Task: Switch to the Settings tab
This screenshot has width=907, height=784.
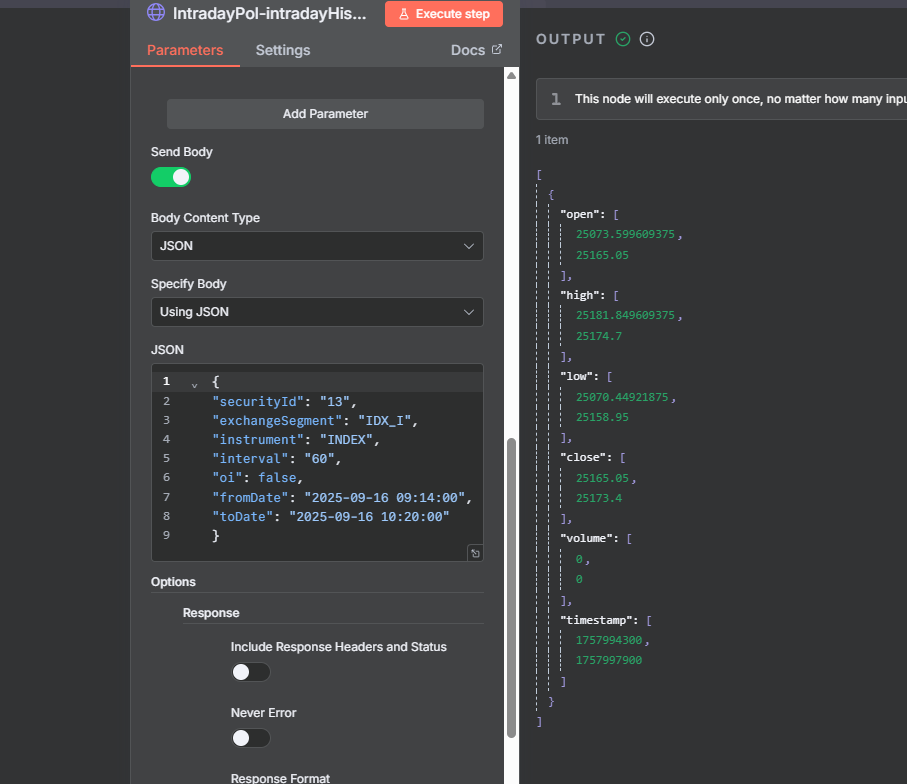Action: click(x=283, y=50)
